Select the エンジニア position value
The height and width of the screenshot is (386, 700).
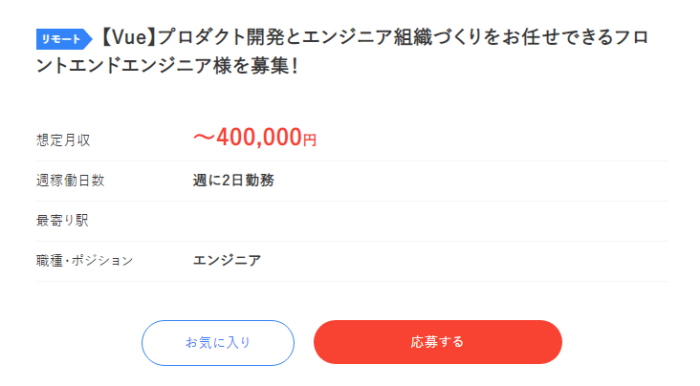pyautogui.click(x=227, y=260)
